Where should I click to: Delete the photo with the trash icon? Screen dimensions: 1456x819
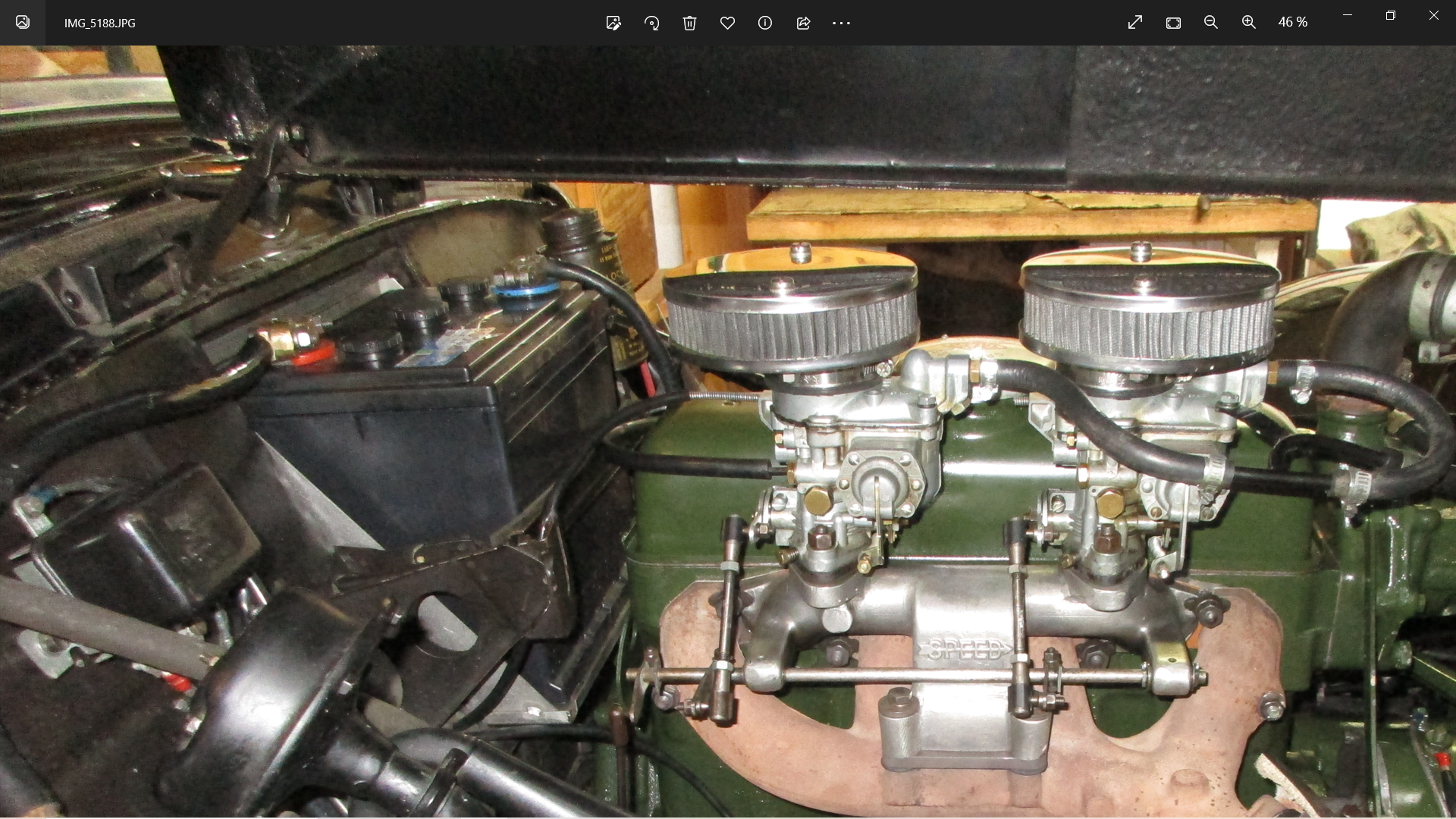(689, 23)
